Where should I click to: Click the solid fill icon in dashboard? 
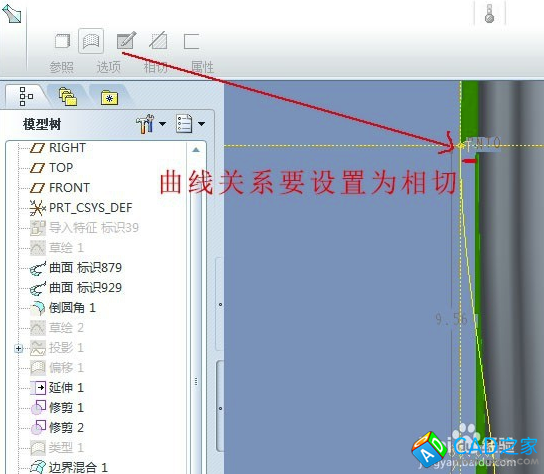pyautogui.click(x=63, y=41)
